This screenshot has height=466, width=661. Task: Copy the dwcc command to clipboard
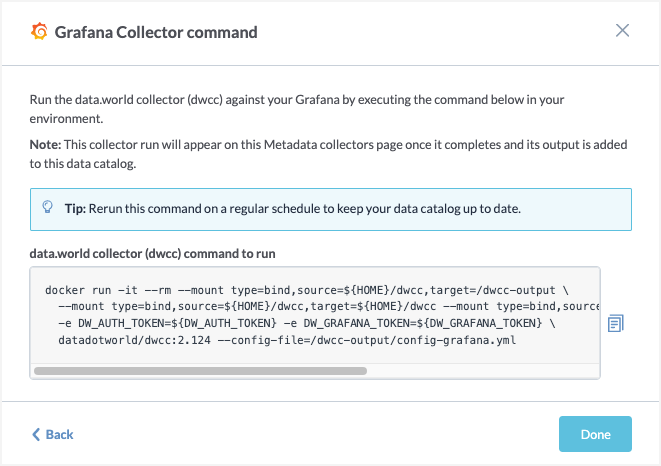615,323
